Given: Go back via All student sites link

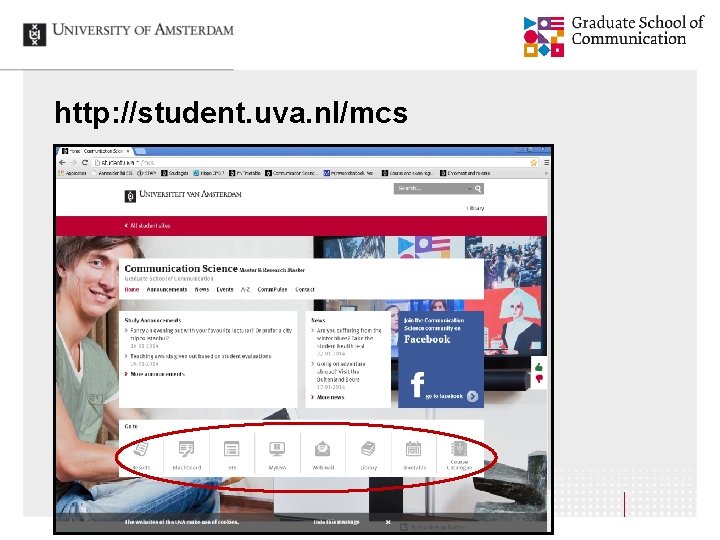Looking at the screenshot, I should point(147,225).
